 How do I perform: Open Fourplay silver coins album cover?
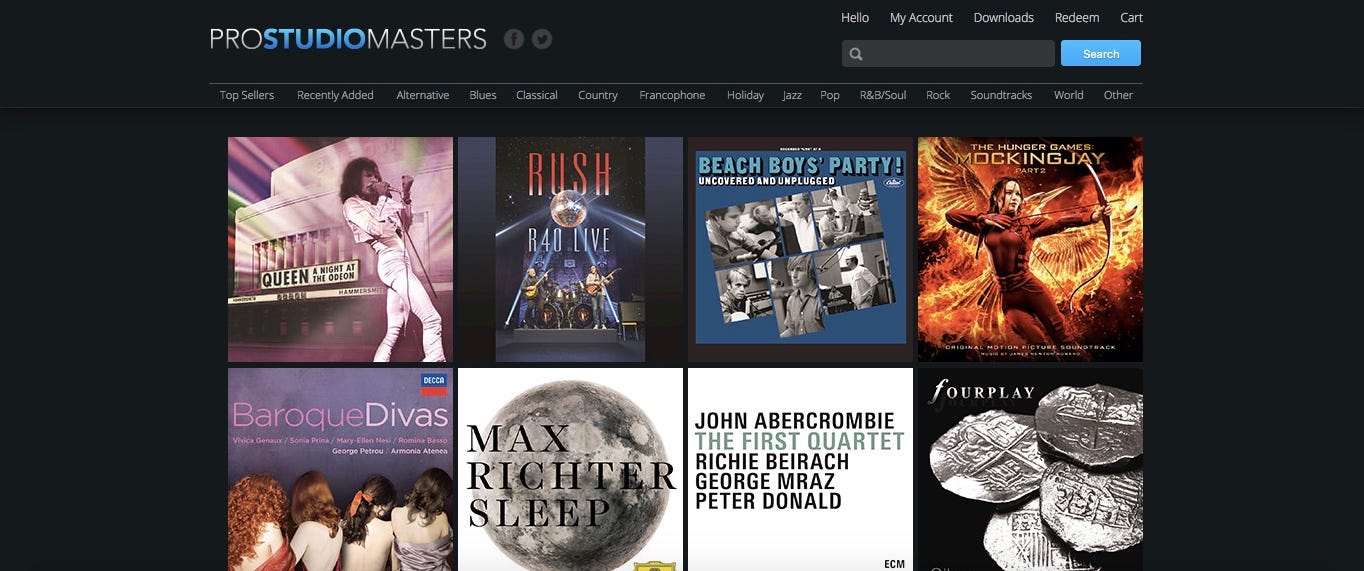pos(1030,469)
